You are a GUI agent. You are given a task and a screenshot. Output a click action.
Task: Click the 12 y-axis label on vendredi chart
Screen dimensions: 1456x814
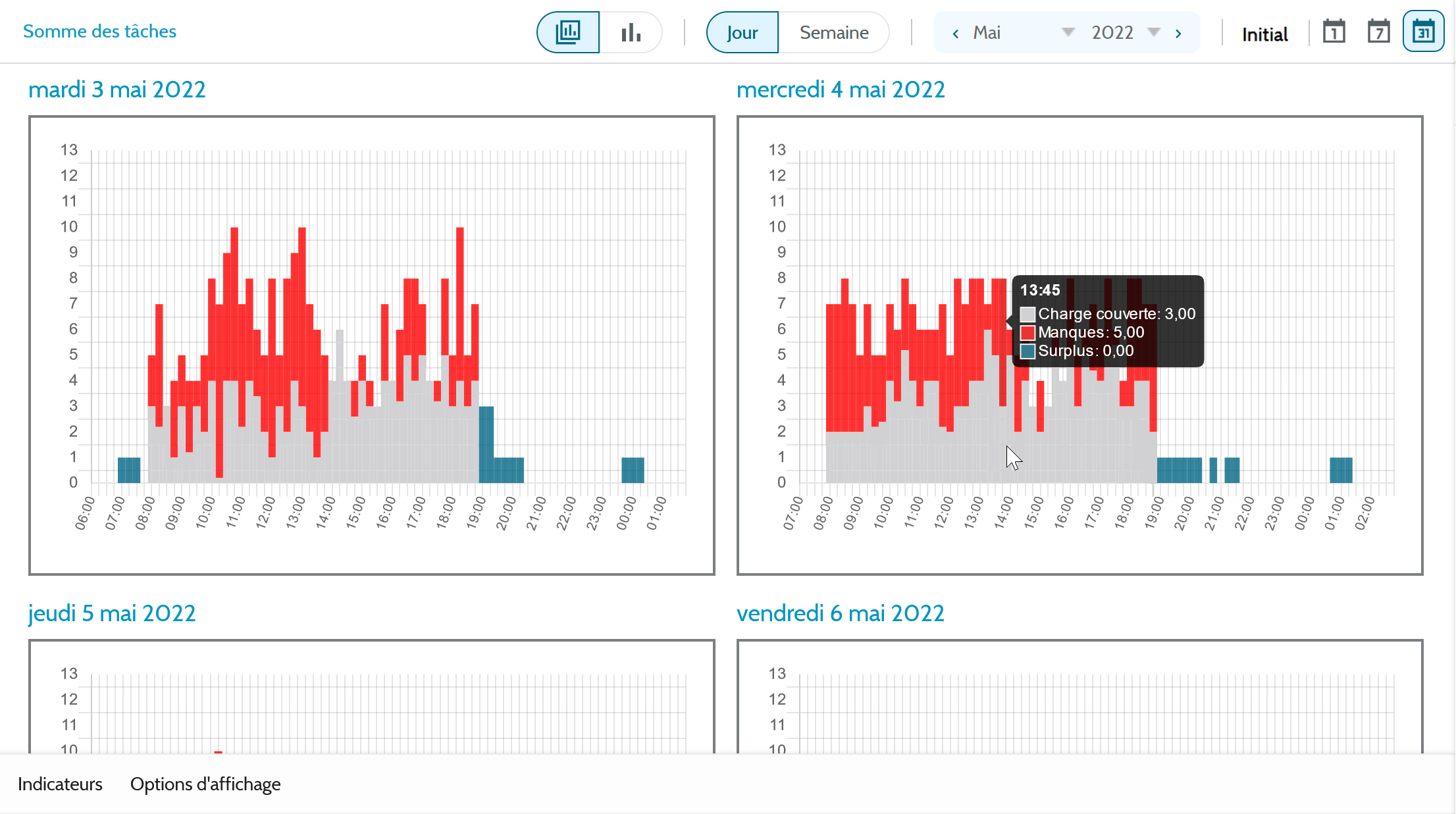pyautogui.click(x=777, y=700)
